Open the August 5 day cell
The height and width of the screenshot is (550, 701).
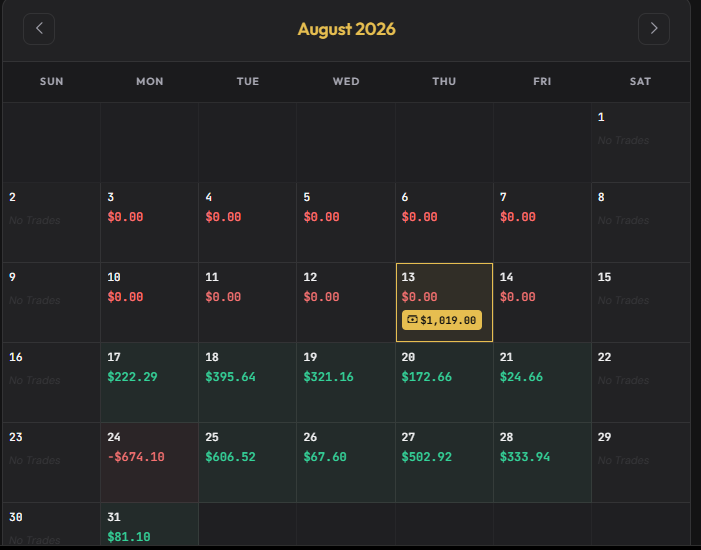[346, 223]
